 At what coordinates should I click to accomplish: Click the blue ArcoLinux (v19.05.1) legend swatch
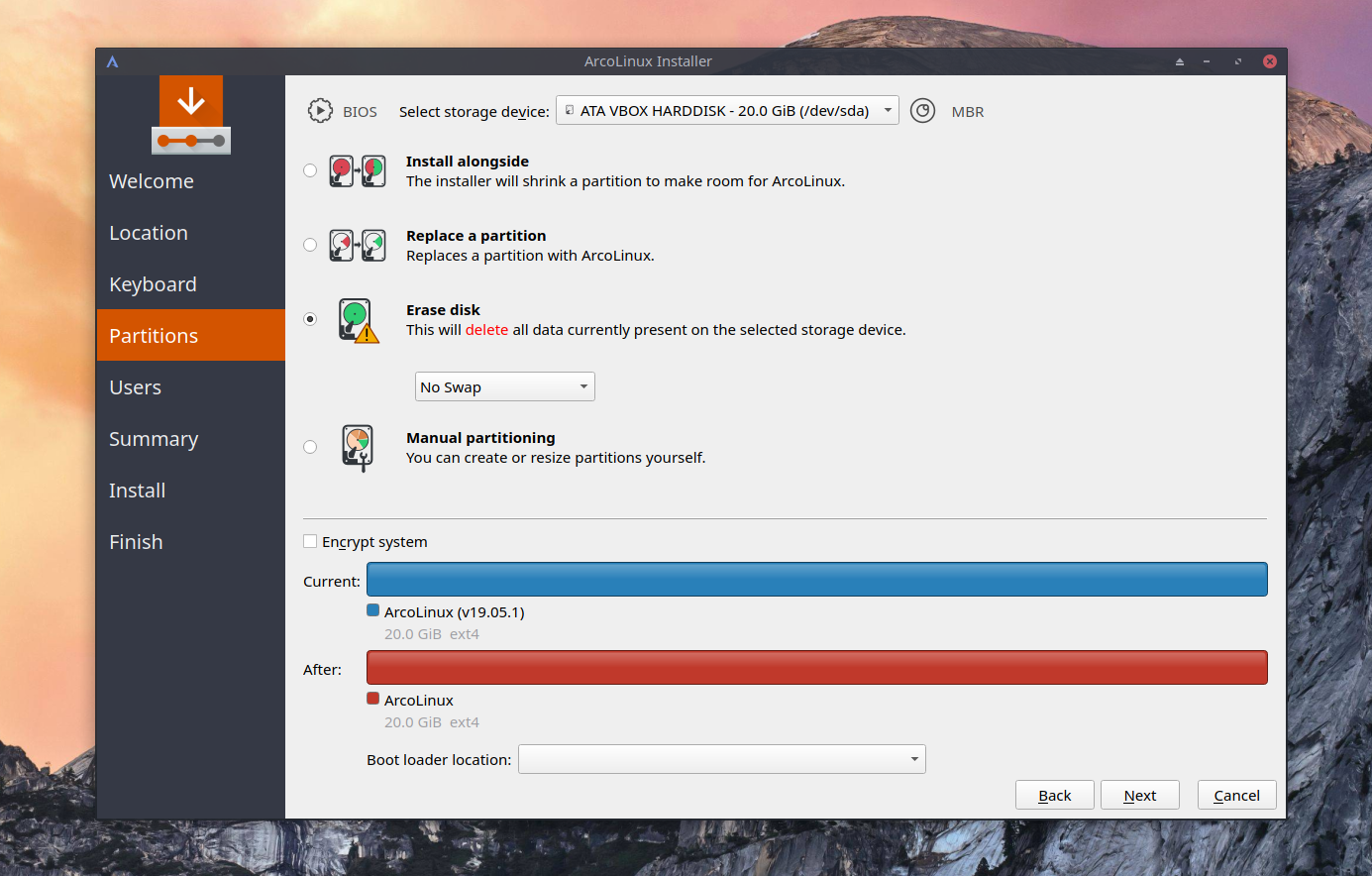click(x=373, y=610)
